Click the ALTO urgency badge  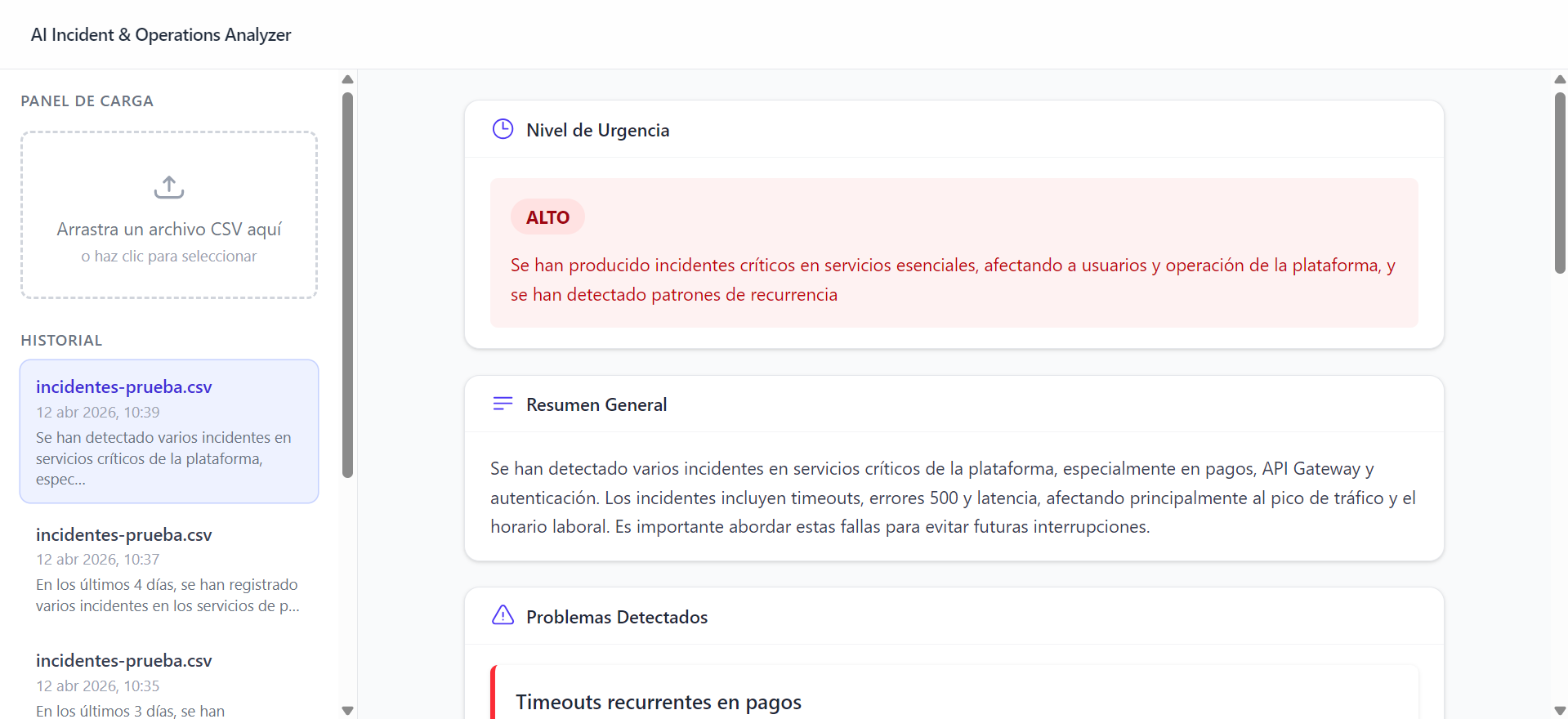coord(547,217)
